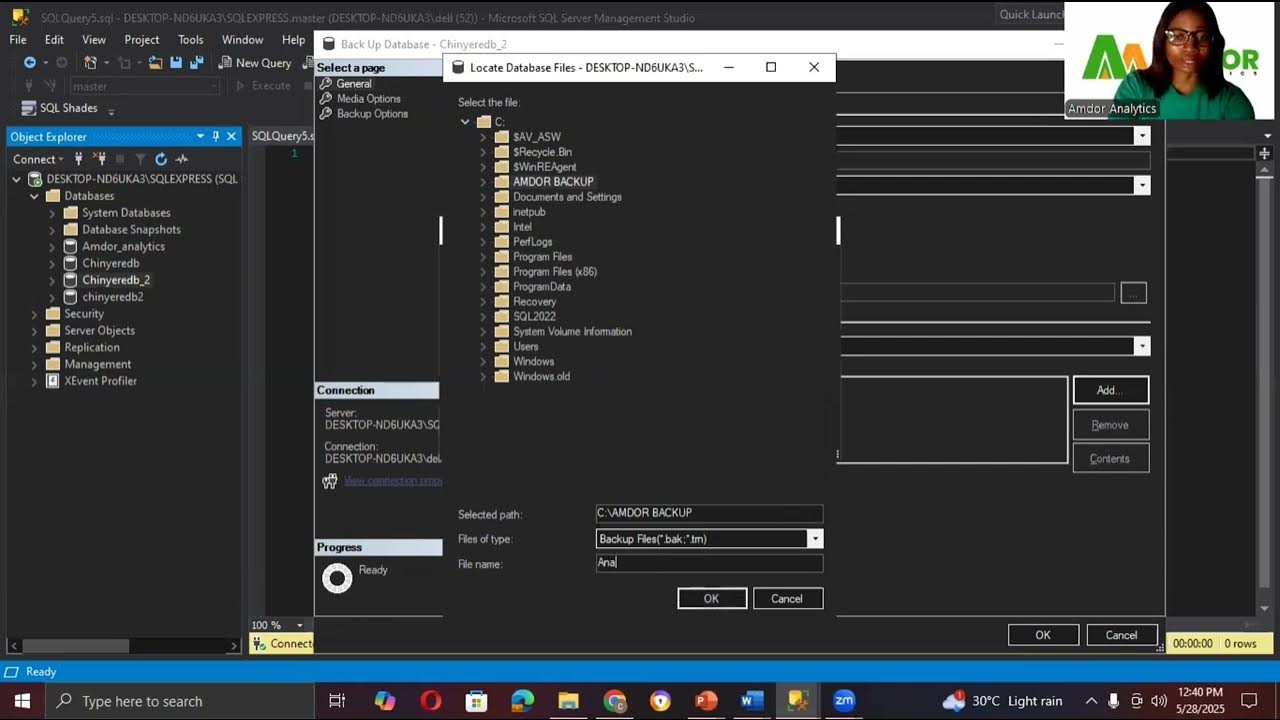Select the Documents and Settings folder
Screen dimensions: 1280x720
click(x=567, y=197)
